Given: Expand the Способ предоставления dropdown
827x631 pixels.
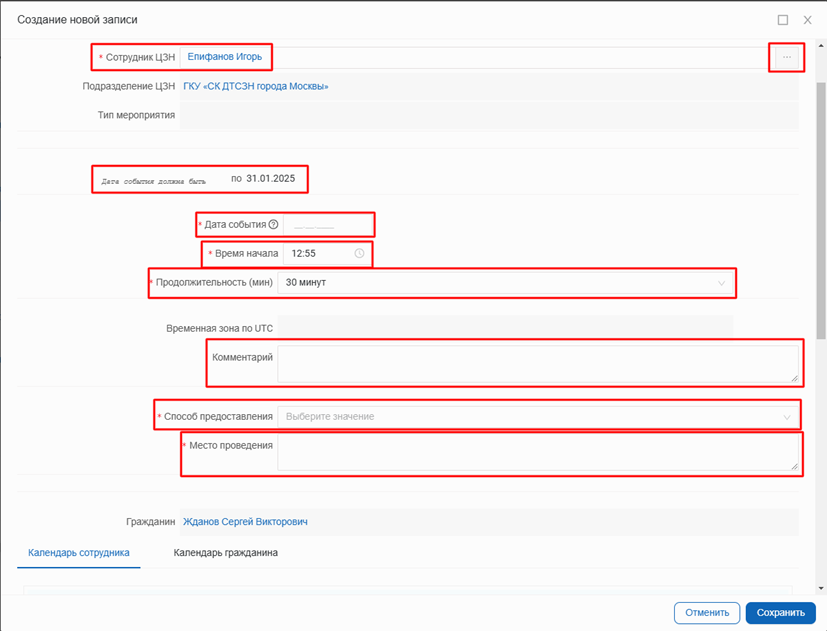Looking at the screenshot, I should 537,416.
